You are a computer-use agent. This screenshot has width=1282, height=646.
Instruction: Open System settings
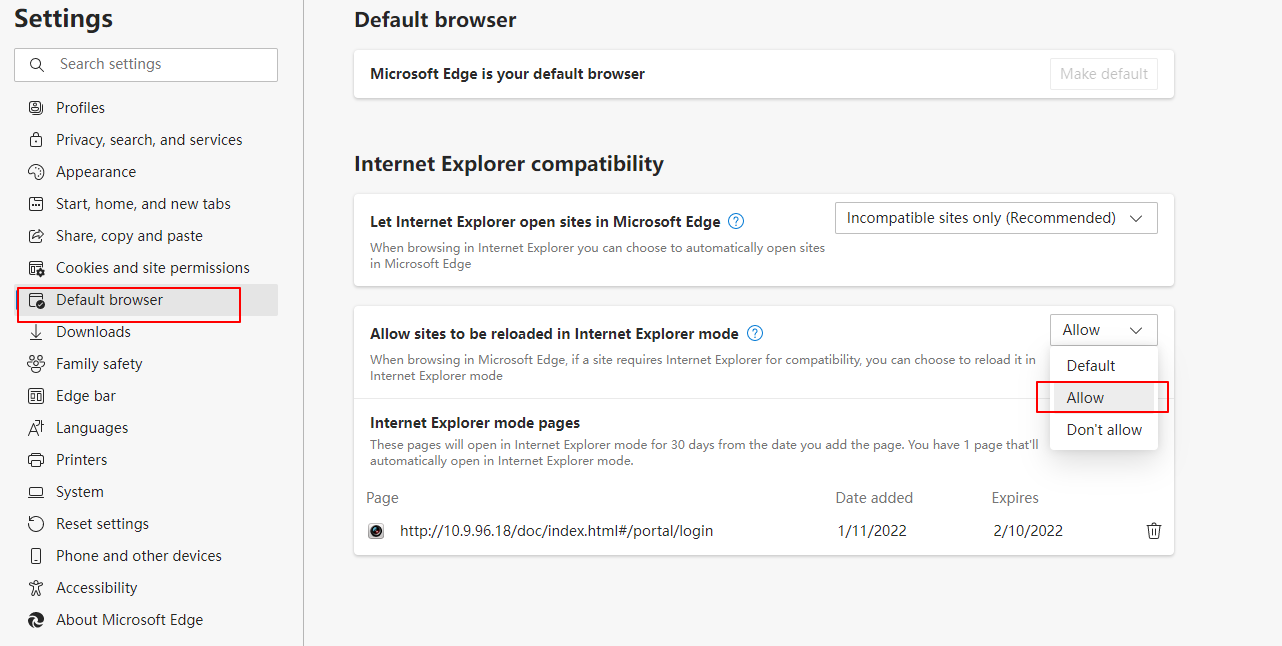[146, 492]
